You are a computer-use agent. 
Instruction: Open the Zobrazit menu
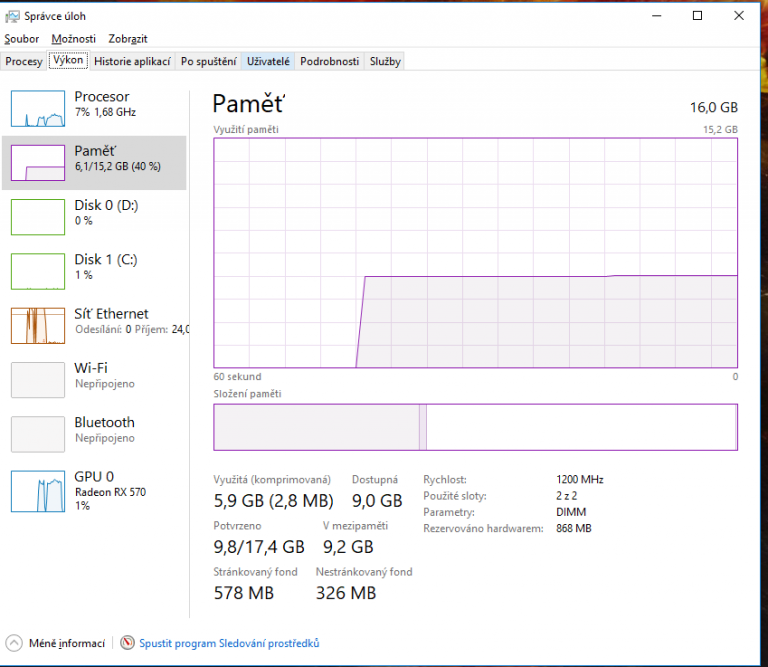tap(128, 39)
